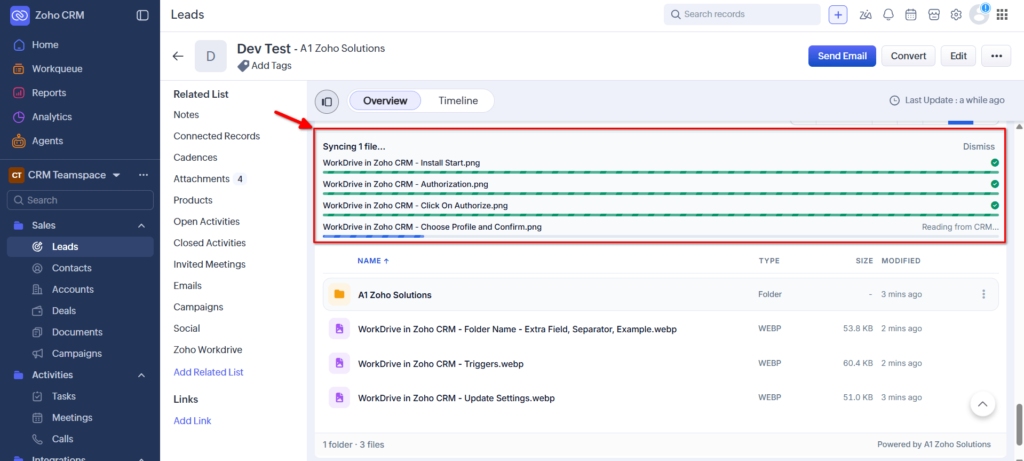1024x461 pixels.
Task: Open the Update Settings.webp file
Action: 456,398
